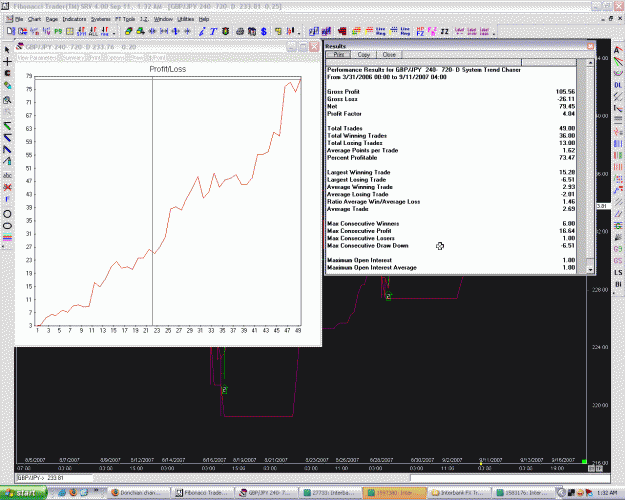625x500 pixels.
Task: Select the arrow pointer tool in left sidebar
Action: pyautogui.click(x=7, y=49)
